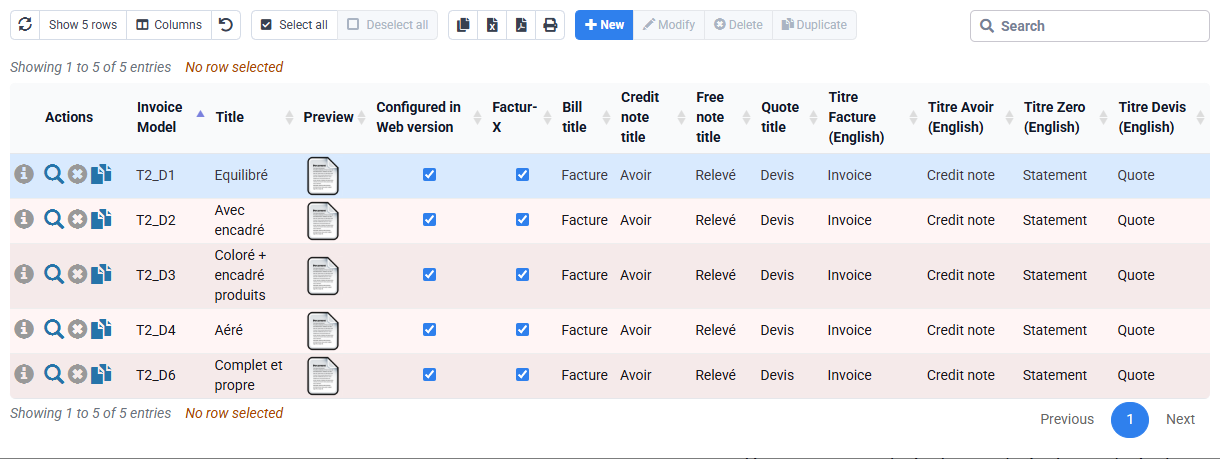Go to Next page

point(1180,419)
